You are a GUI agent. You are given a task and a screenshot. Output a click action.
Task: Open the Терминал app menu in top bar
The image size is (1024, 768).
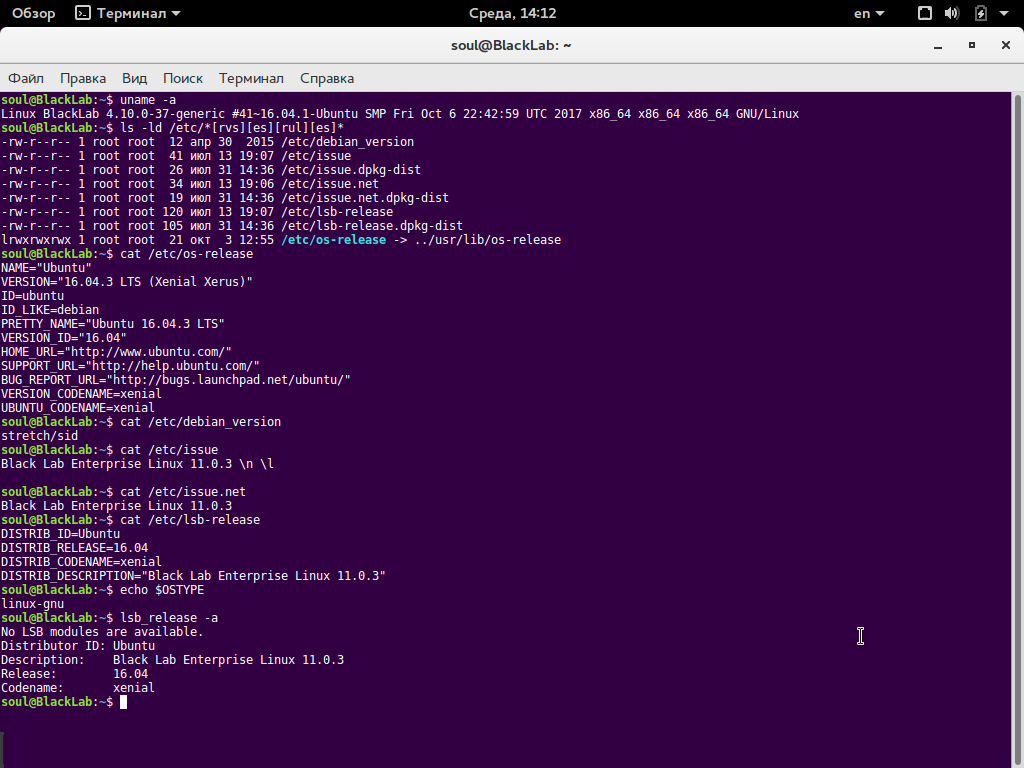127,13
